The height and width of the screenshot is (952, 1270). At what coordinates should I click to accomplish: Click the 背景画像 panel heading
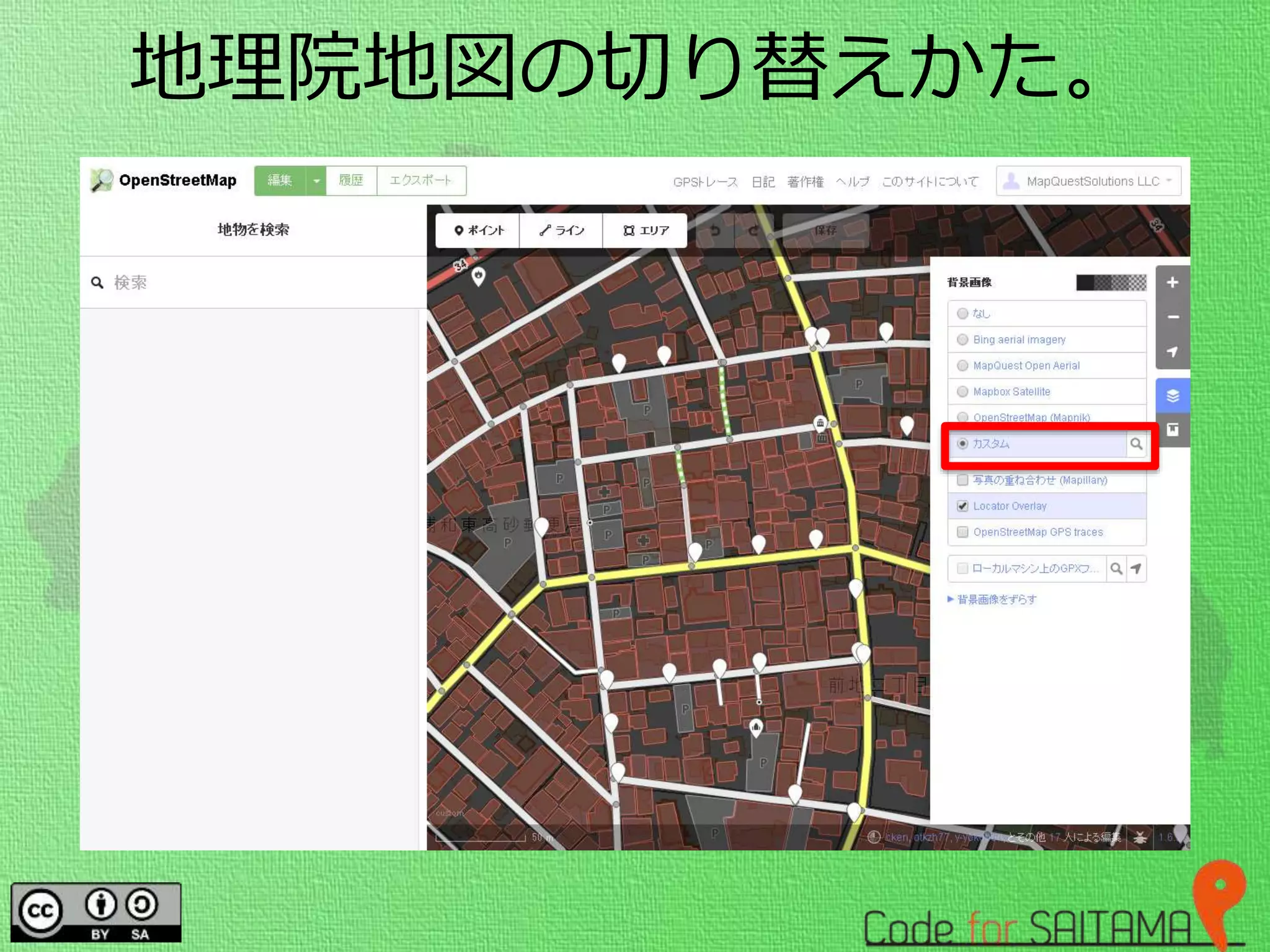[x=969, y=283]
